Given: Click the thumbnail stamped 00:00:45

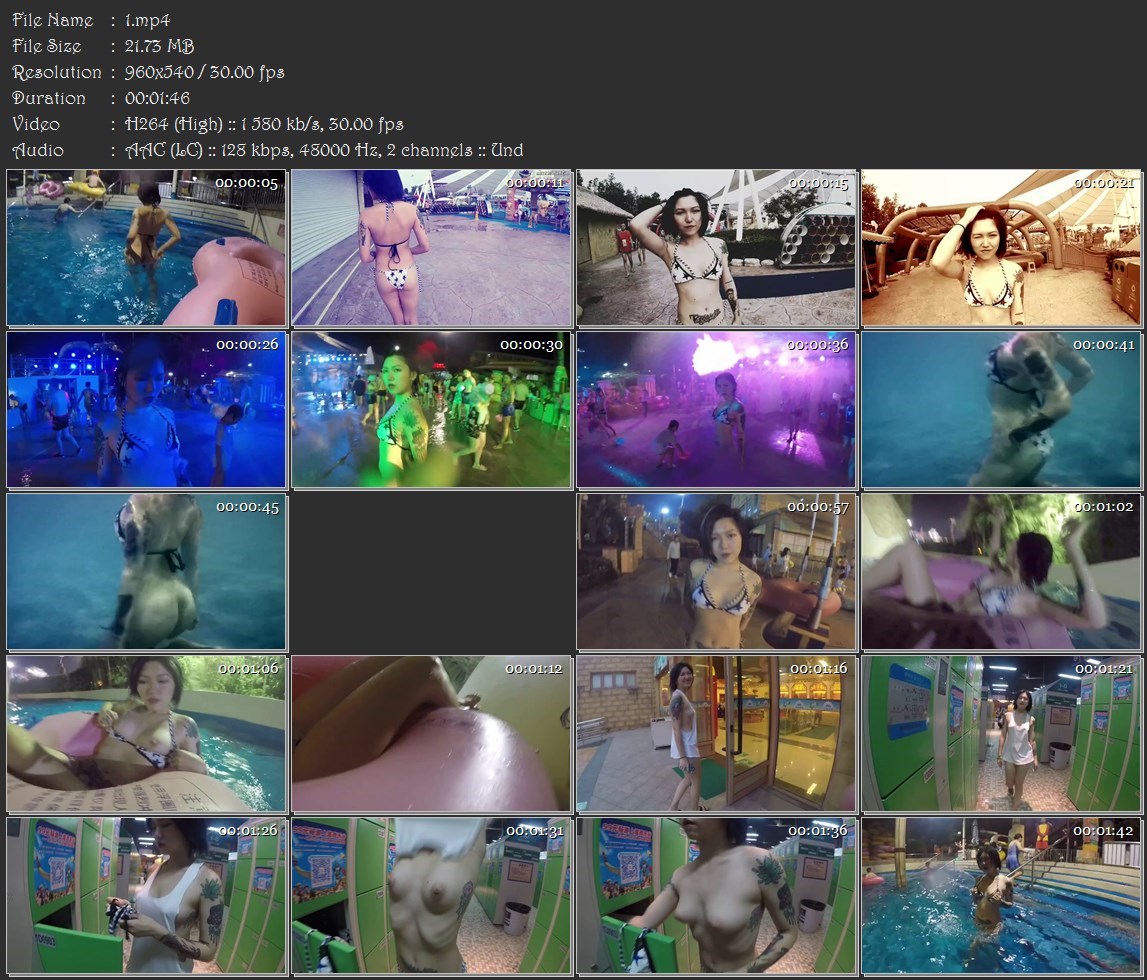Looking at the screenshot, I should [x=146, y=572].
